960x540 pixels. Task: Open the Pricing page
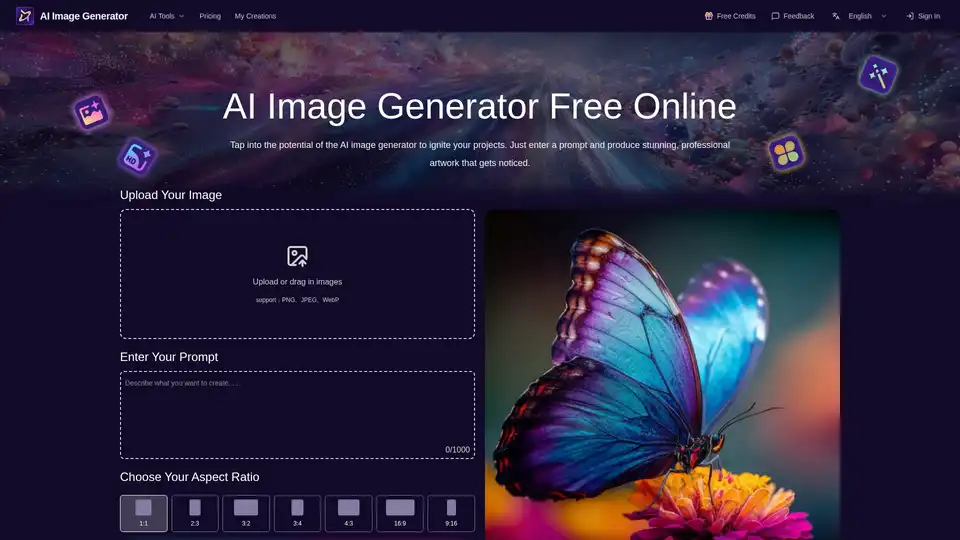coord(210,16)
